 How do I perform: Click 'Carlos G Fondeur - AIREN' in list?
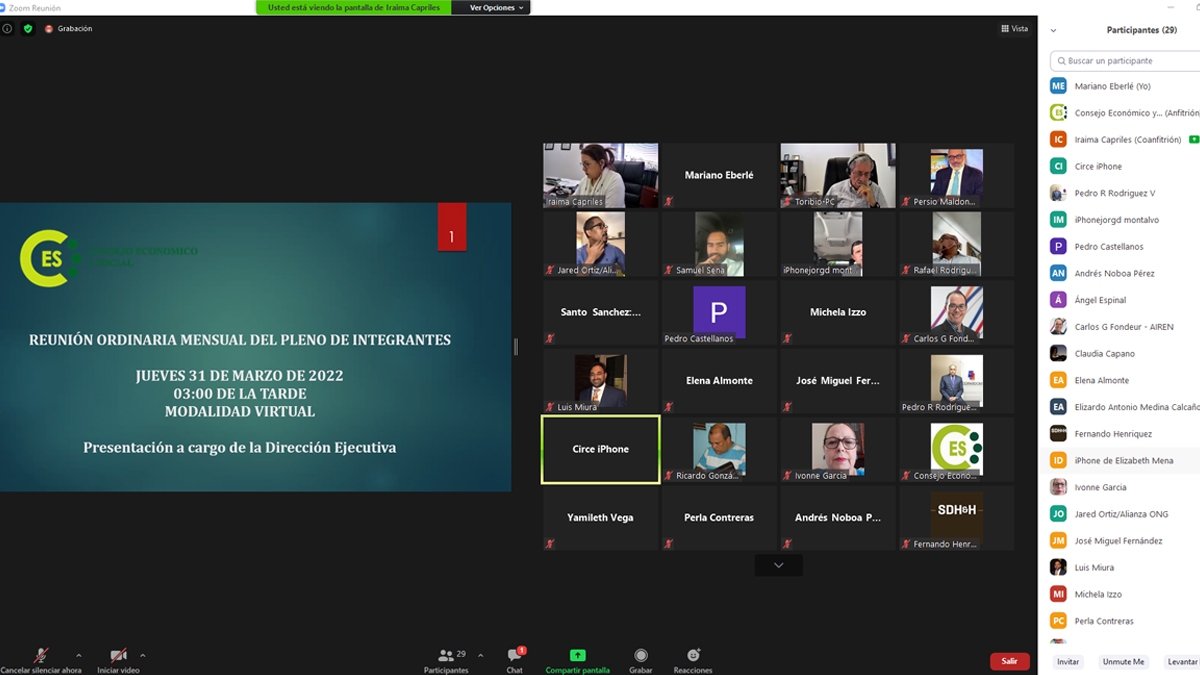[1124, 327]
